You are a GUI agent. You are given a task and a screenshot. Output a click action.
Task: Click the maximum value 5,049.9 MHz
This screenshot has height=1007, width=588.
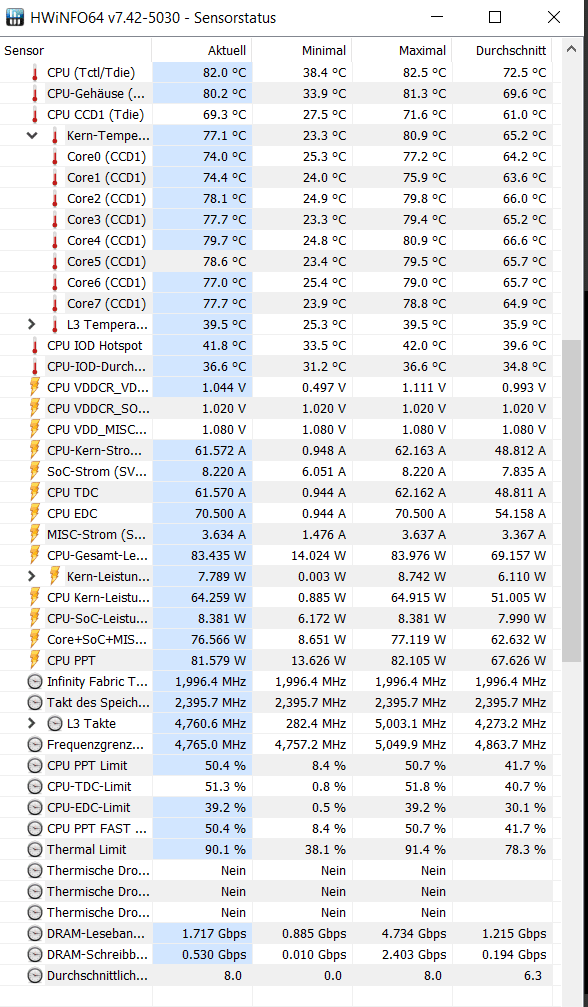pyautogui.click(x=410, y=745)
